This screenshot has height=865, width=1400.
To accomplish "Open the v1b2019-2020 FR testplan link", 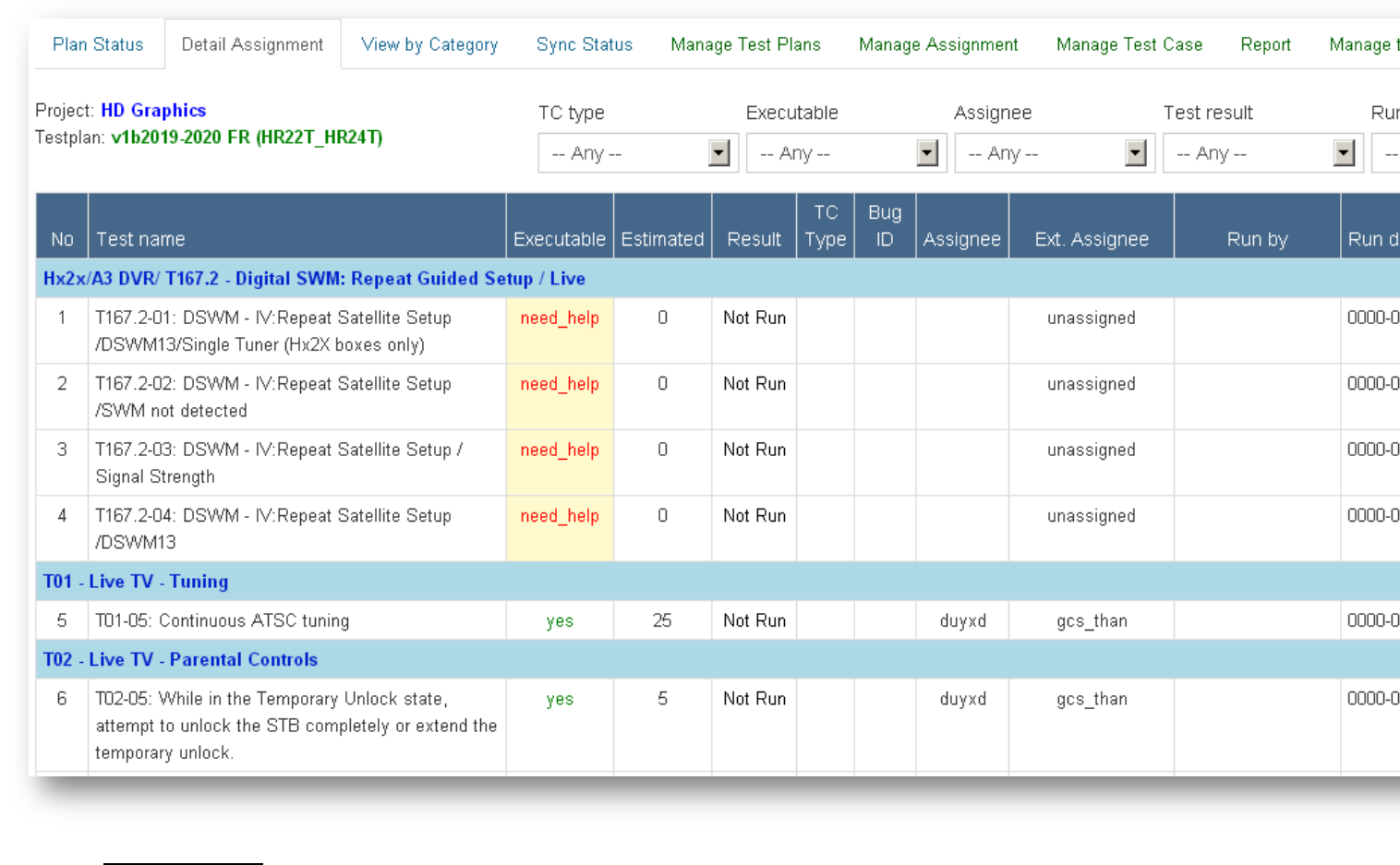I will coord(247,138).
